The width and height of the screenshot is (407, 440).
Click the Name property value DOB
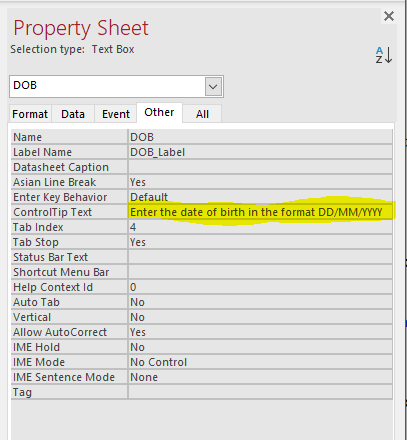coord(260,137)
